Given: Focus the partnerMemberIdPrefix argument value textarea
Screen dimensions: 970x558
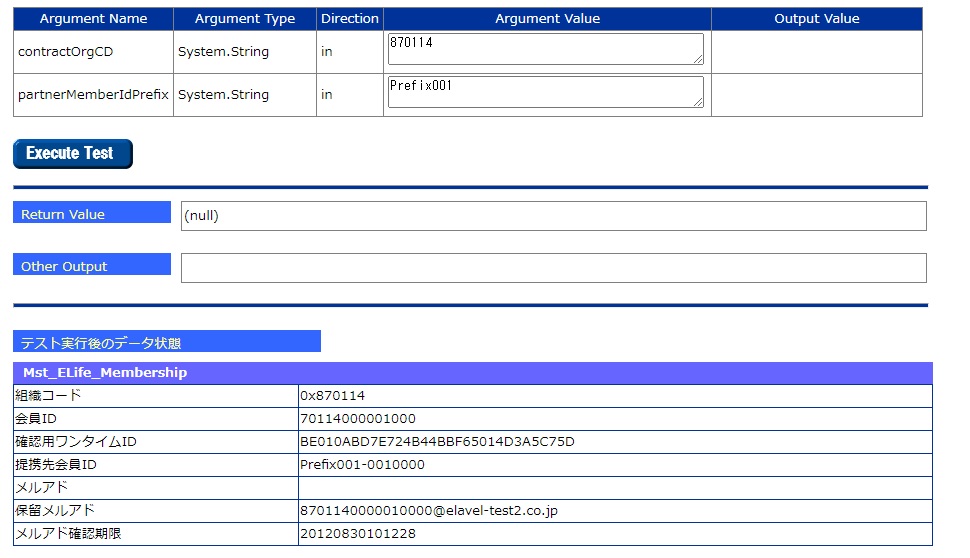Looking at the screenshot, I should 546,92.
